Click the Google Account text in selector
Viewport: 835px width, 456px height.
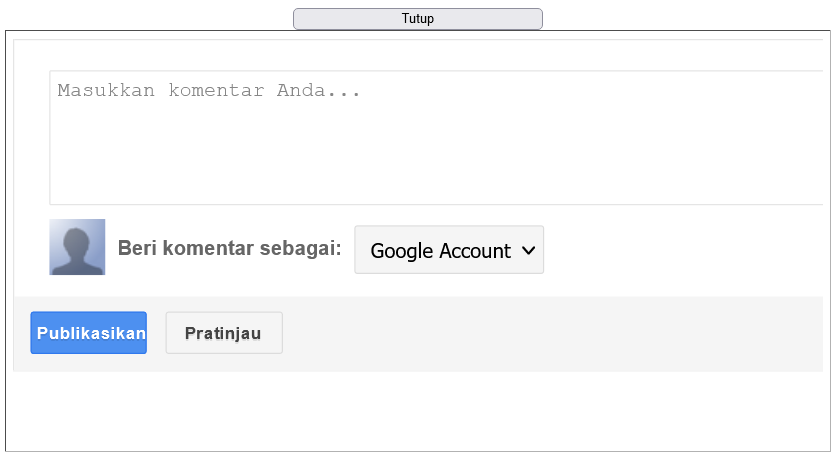tap(440, 251)
